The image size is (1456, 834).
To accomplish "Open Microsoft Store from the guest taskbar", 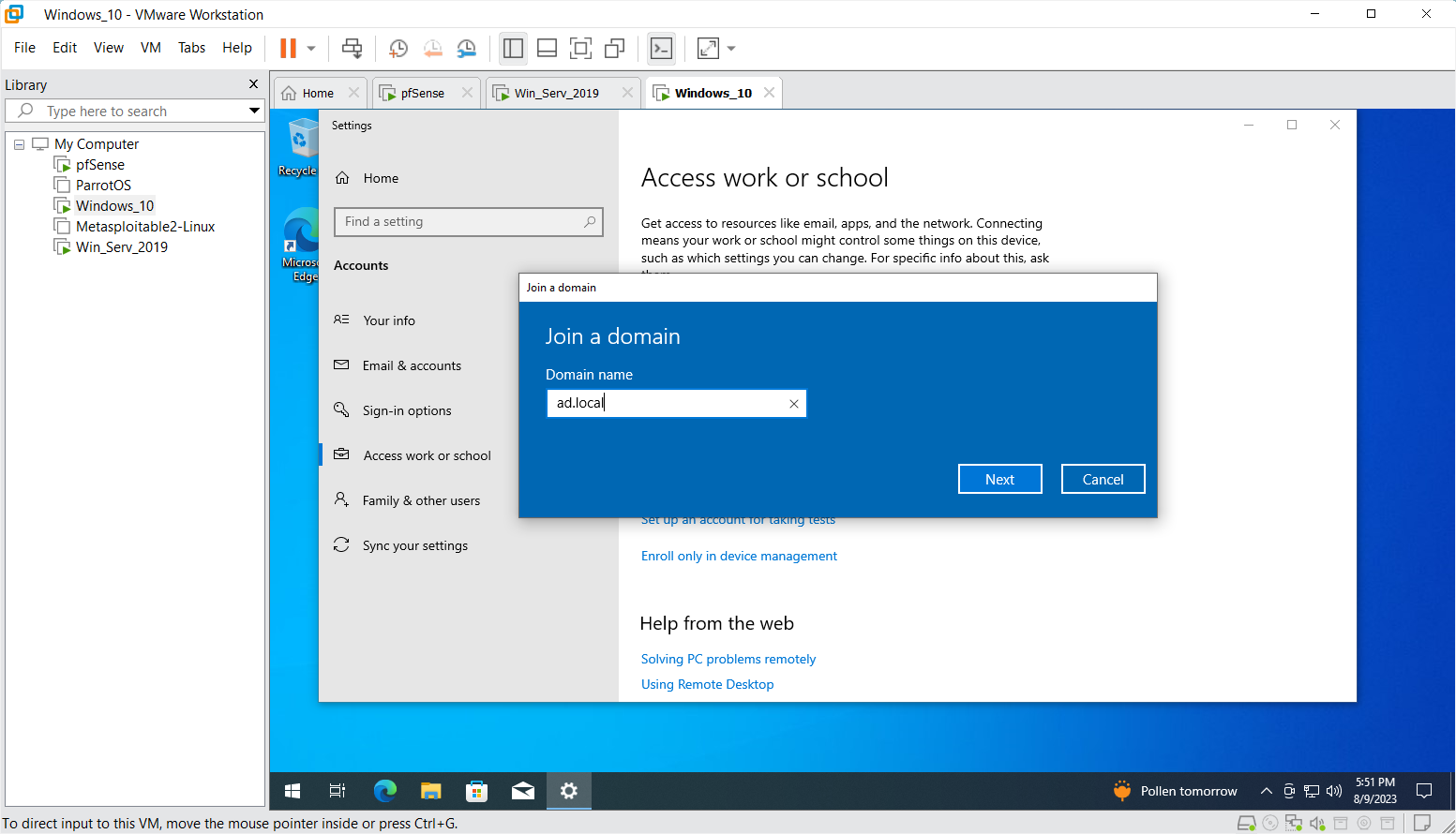I will (476, 791).
